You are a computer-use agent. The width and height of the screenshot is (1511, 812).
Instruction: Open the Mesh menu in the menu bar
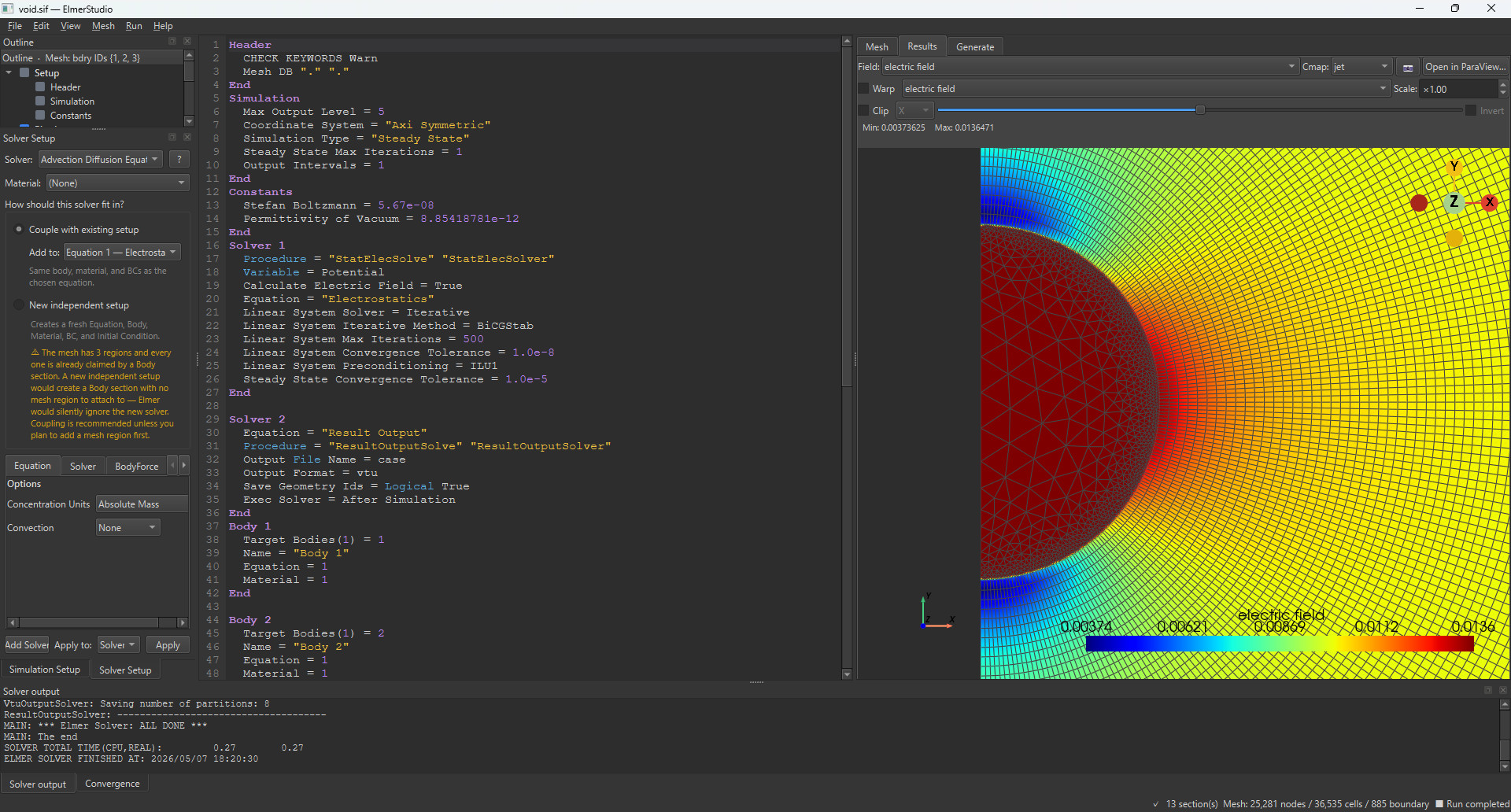pyautogui.click(x=103, y=26)
